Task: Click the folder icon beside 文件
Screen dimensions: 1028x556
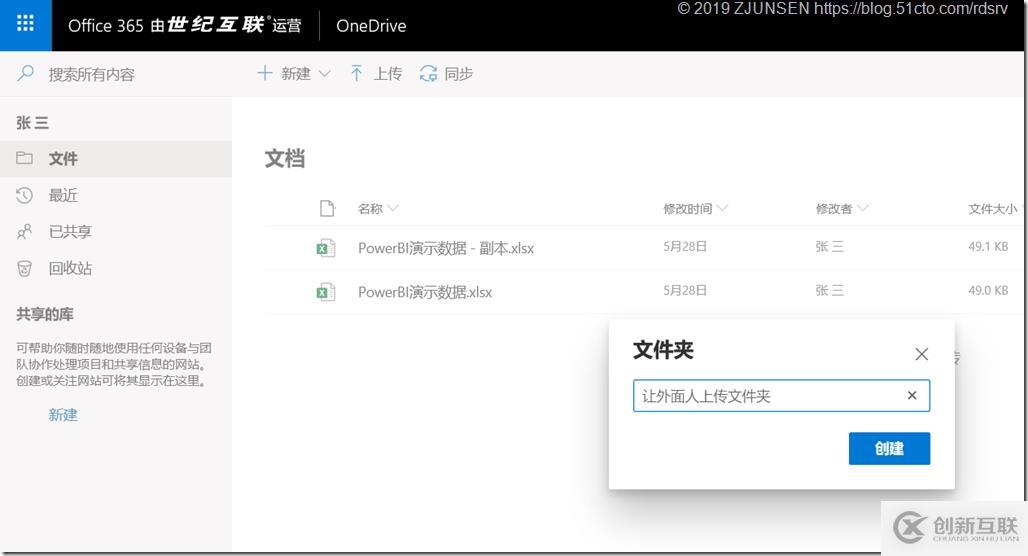Action: point(24,157)
